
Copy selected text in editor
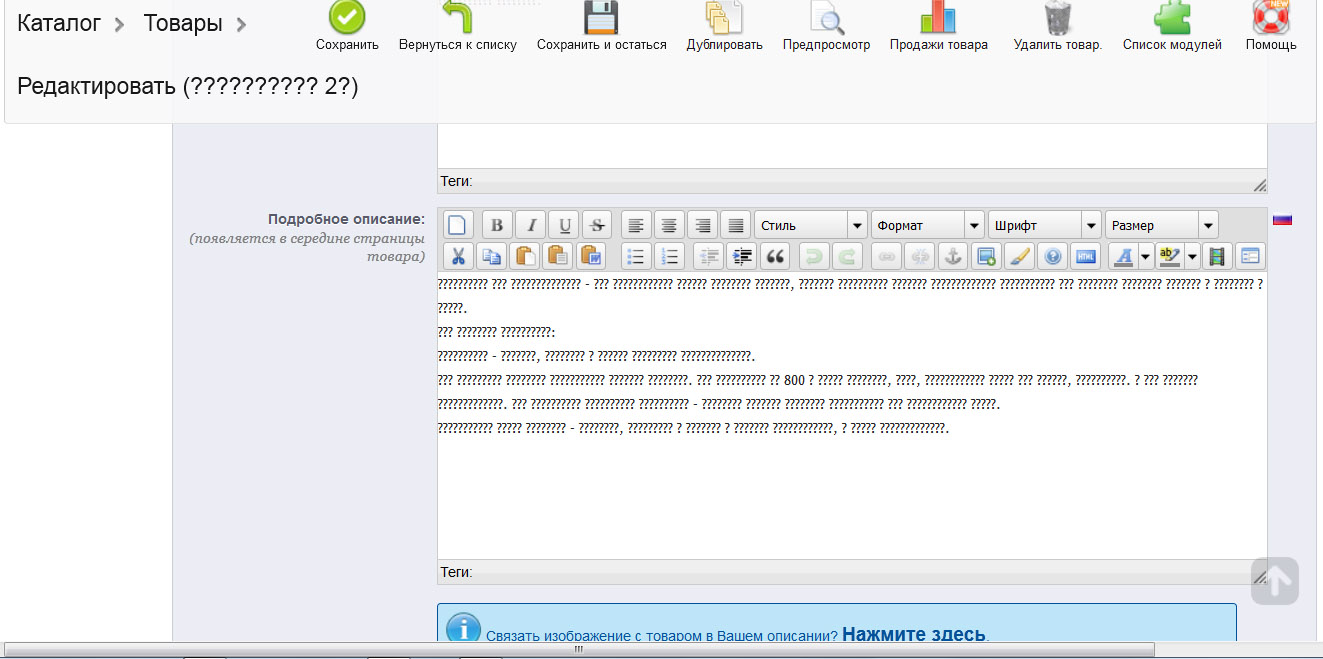(491, 256)
